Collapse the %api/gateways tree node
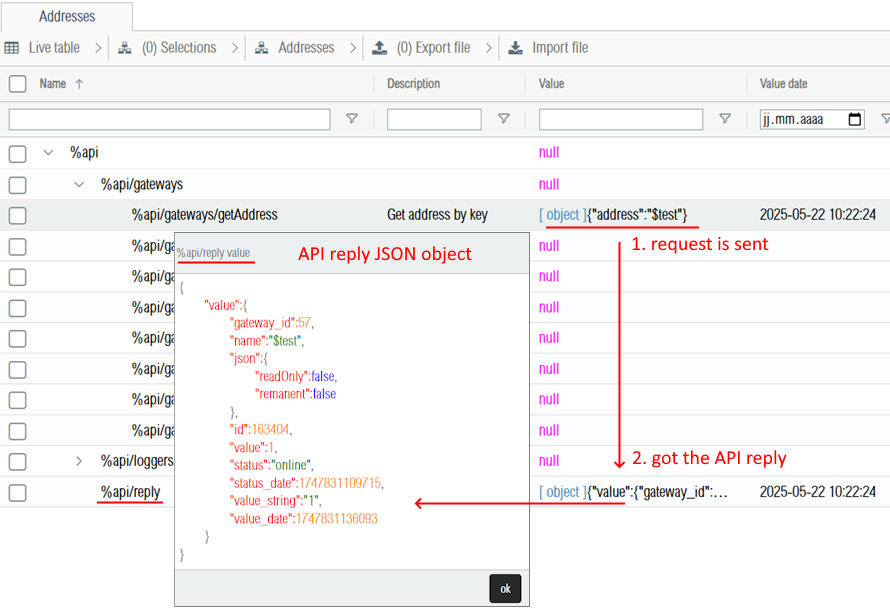Screen dimensions: 890x610 [80, 184]
